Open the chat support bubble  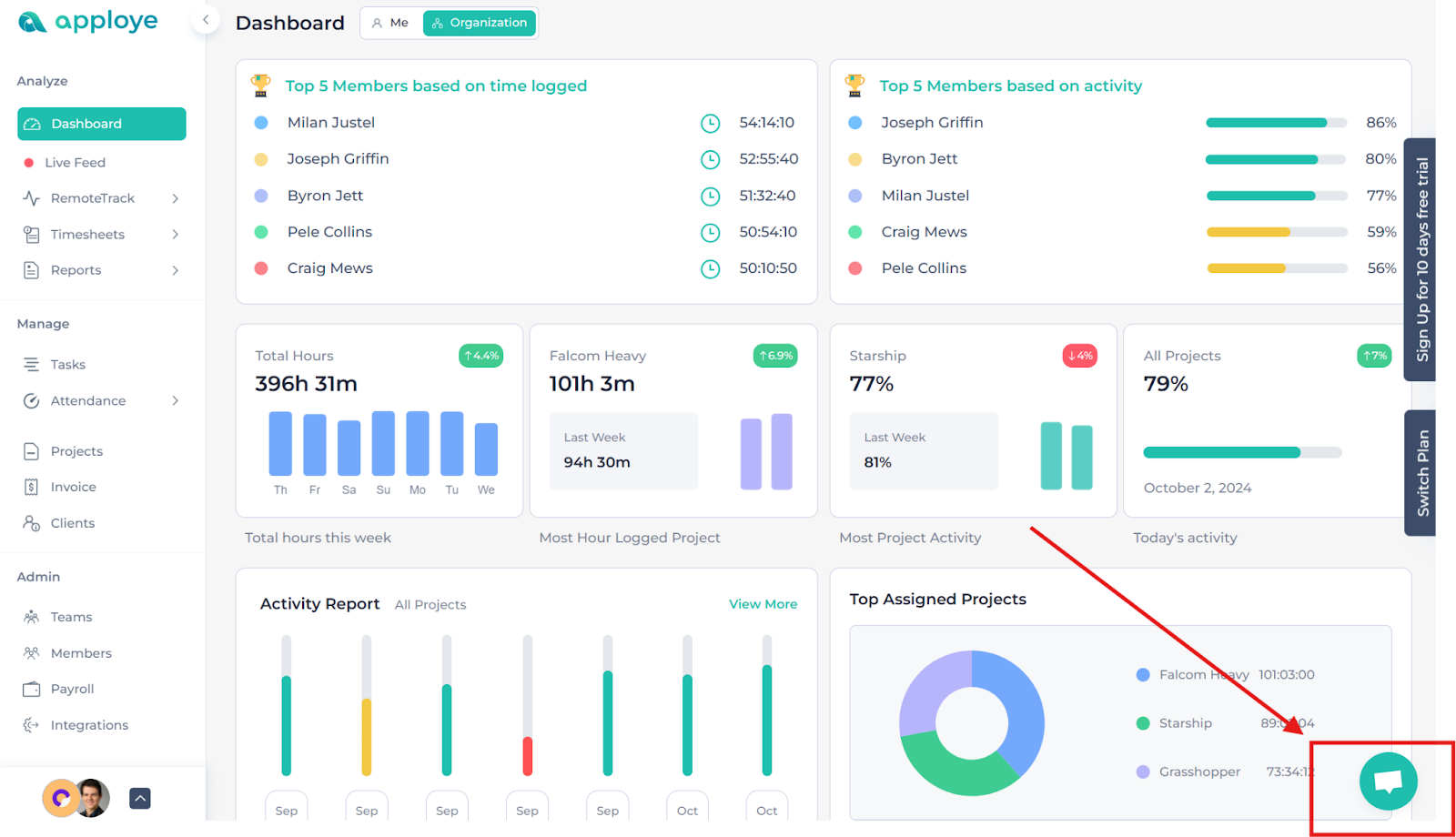coord(1388,782)
